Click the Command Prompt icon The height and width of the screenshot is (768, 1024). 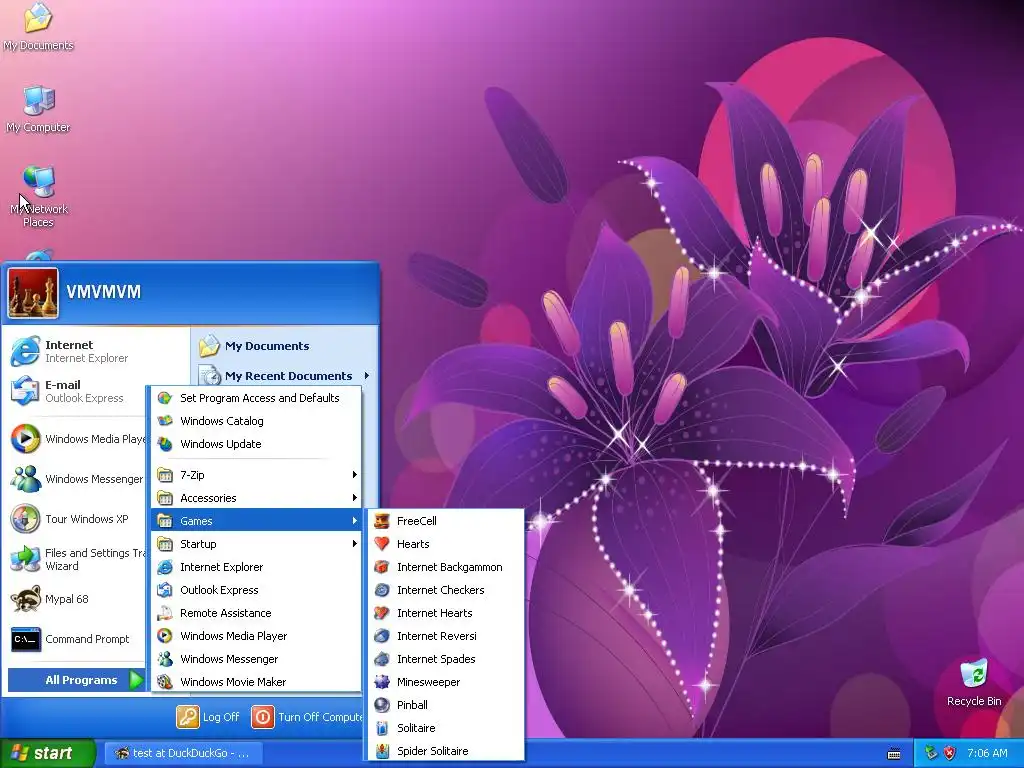(x=25, y=639)
